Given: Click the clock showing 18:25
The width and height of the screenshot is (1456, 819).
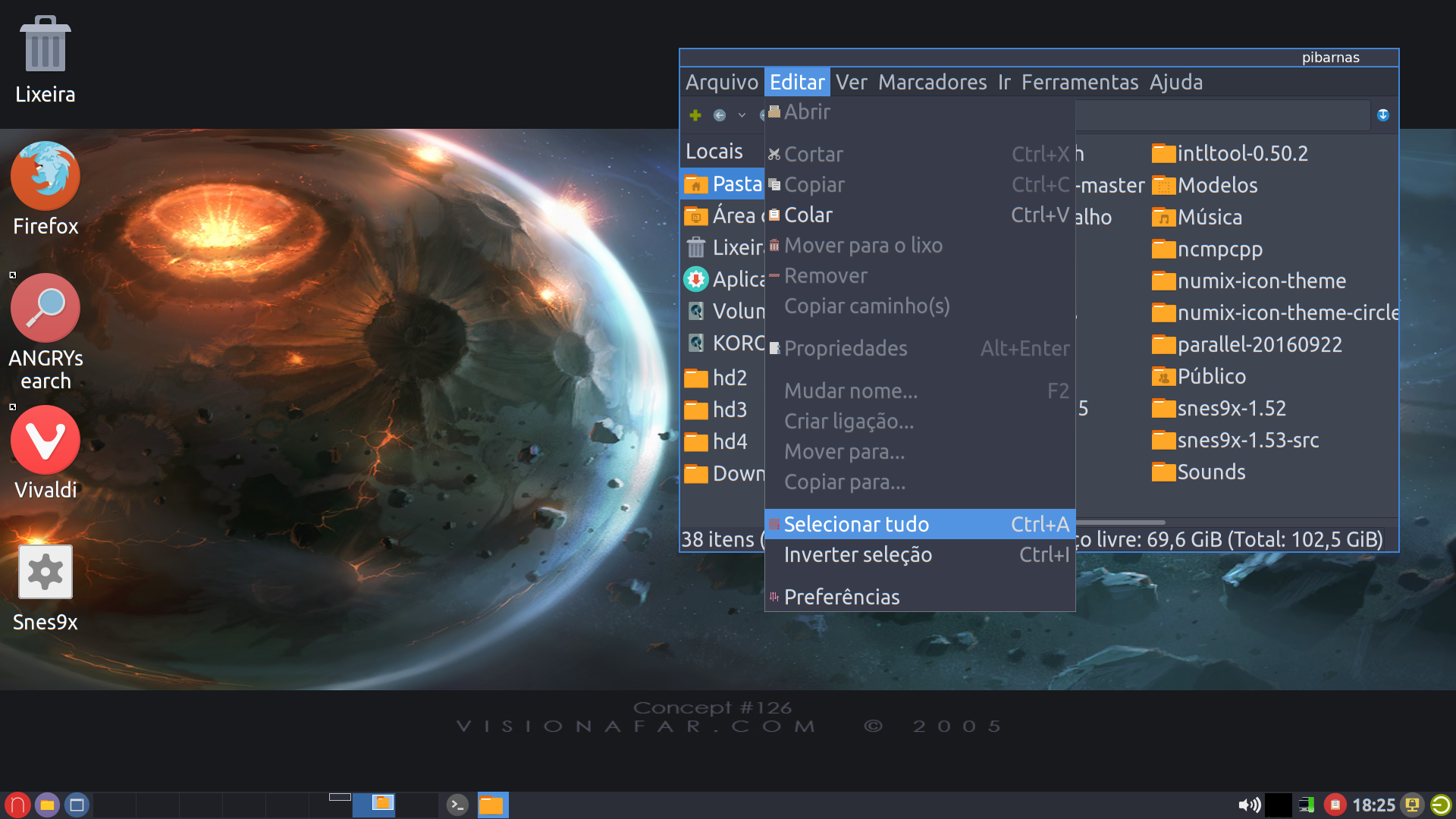Looking at the screenshot, I should pos(1373,805).
